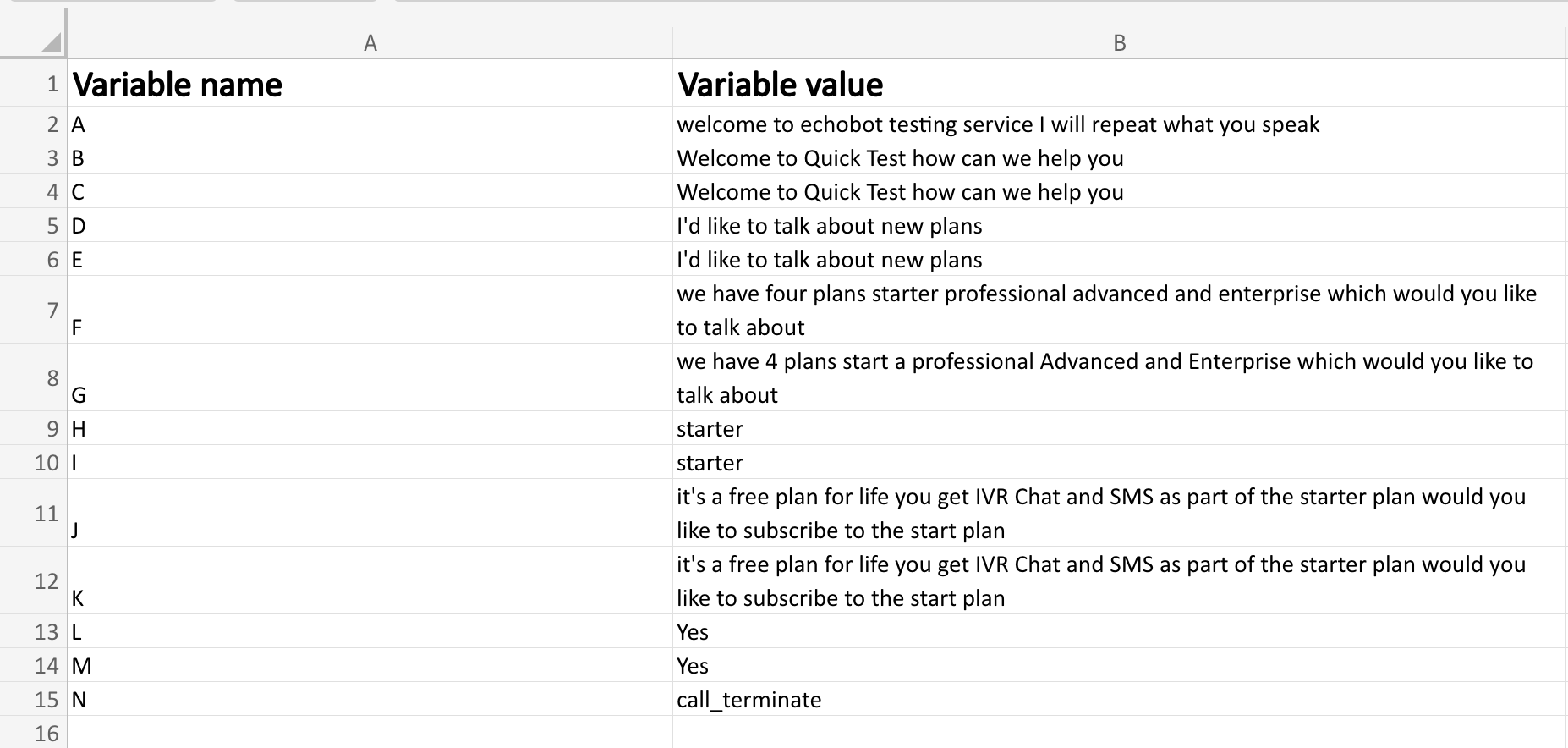Click the 'Variable value' header cell
Image resolution: width=1568 pixels, height=748 pixels.
[1119, 84]
